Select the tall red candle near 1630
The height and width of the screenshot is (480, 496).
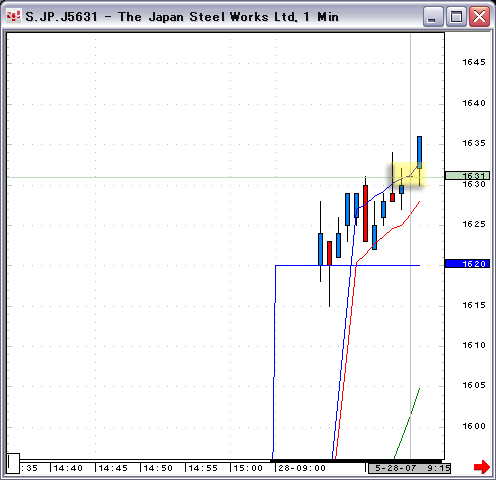coord(366,213)
